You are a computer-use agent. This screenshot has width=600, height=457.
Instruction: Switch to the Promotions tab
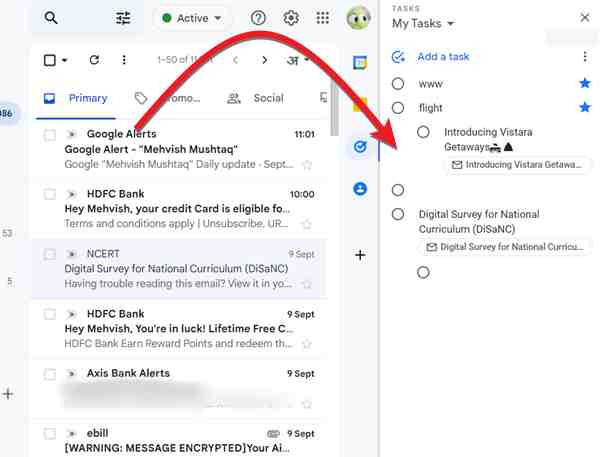168,98
